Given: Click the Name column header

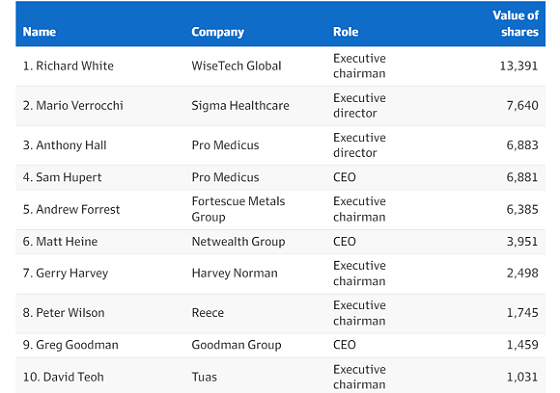Looking at the screenshot, I should tap(39, 32).
